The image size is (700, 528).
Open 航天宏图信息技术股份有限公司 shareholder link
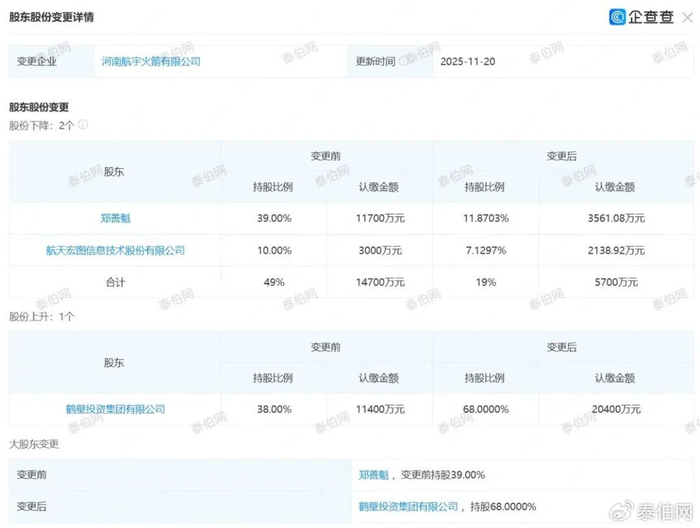pyautogui.click(x=115, y=250)
